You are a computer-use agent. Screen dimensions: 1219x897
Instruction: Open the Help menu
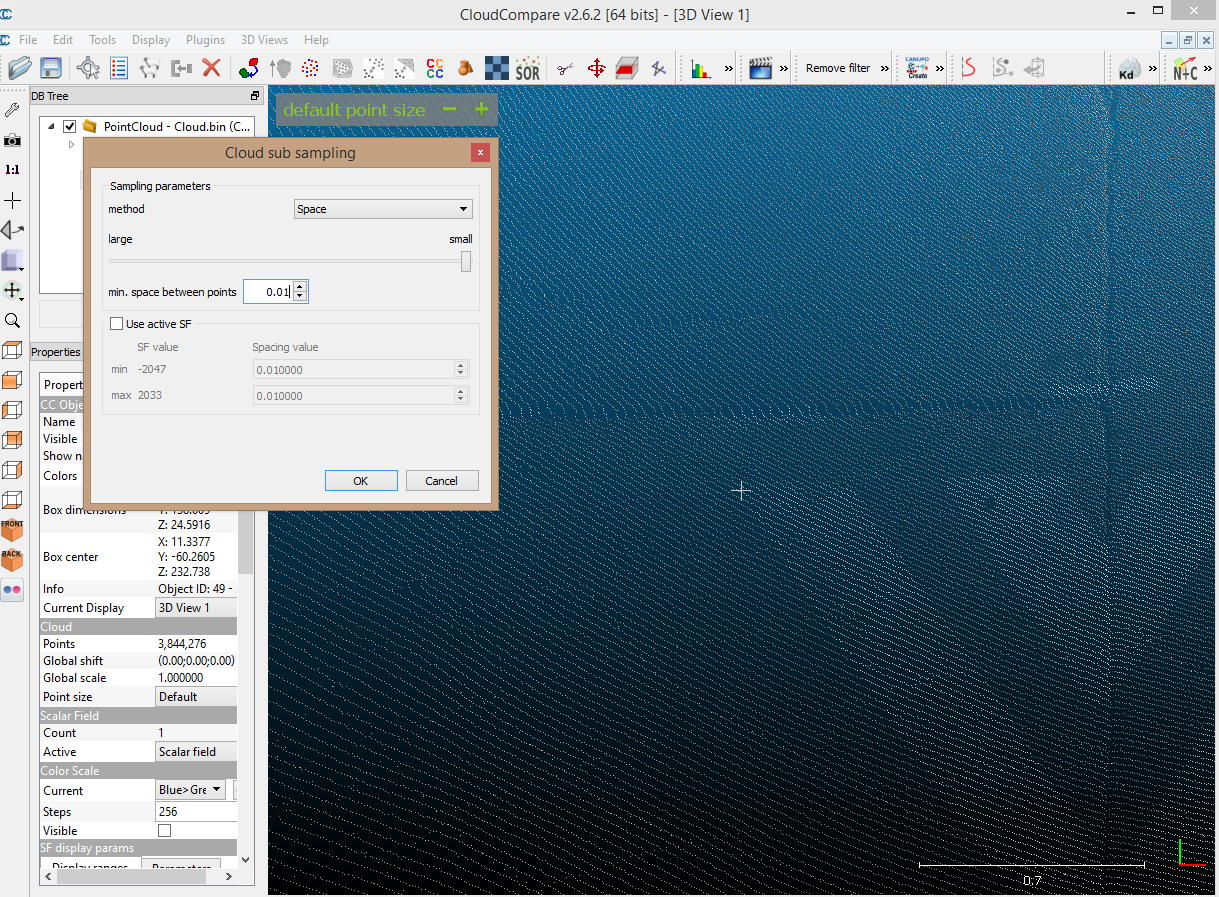316,40
